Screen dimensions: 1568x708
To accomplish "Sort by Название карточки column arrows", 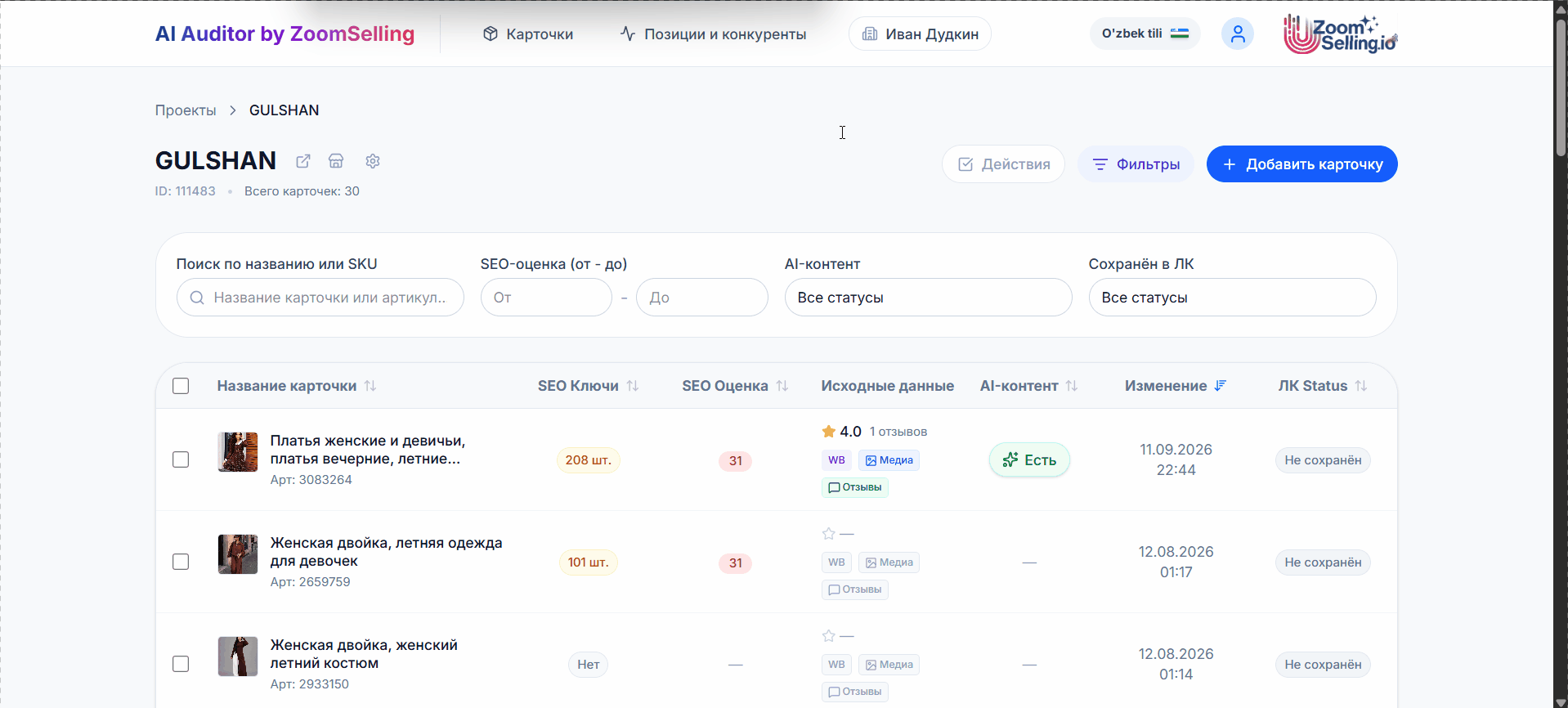I will (x=370, y=386).
